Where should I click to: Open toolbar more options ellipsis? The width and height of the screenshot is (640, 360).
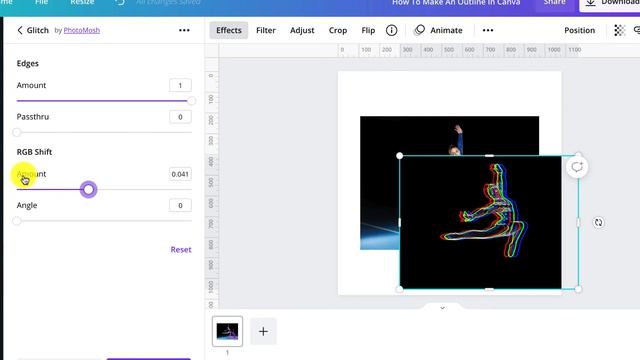(488, 30)
